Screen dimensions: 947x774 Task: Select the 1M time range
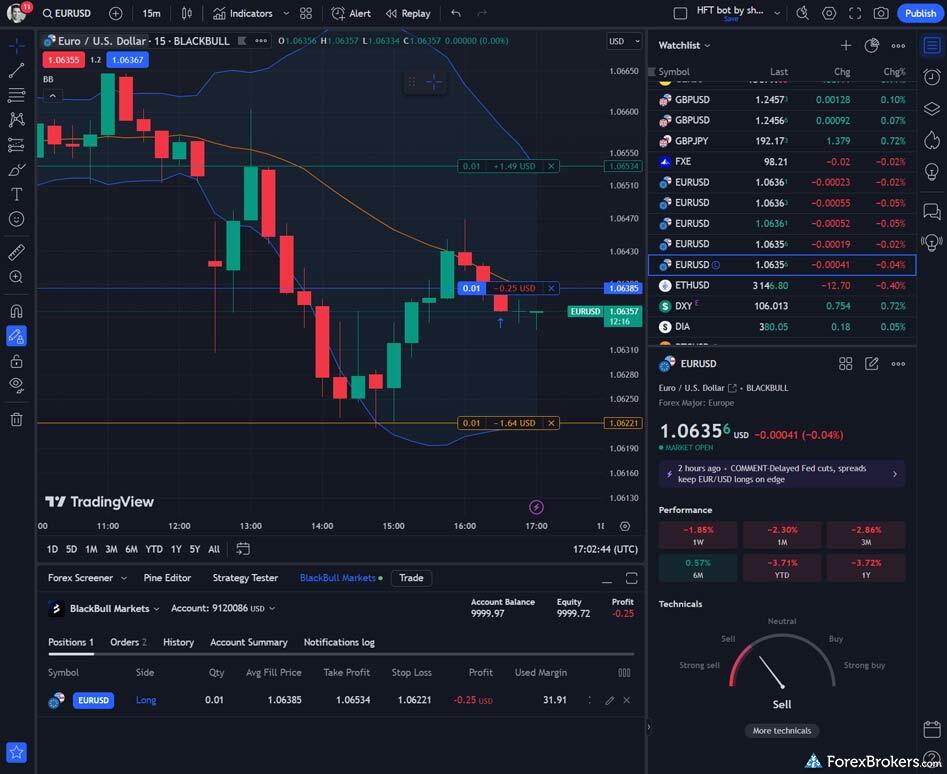(x=91, y=549)
